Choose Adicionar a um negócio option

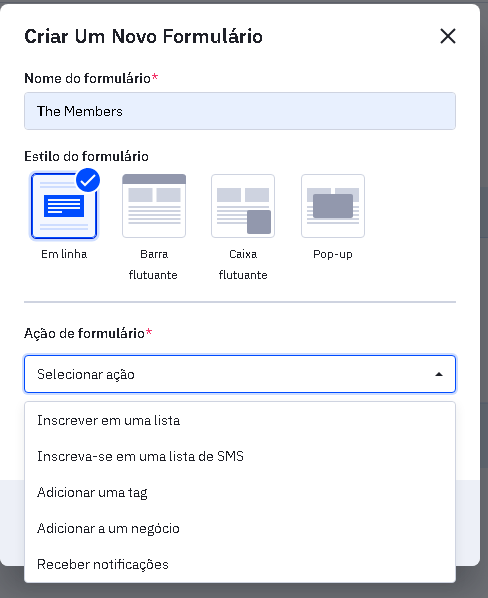[240, 528]
